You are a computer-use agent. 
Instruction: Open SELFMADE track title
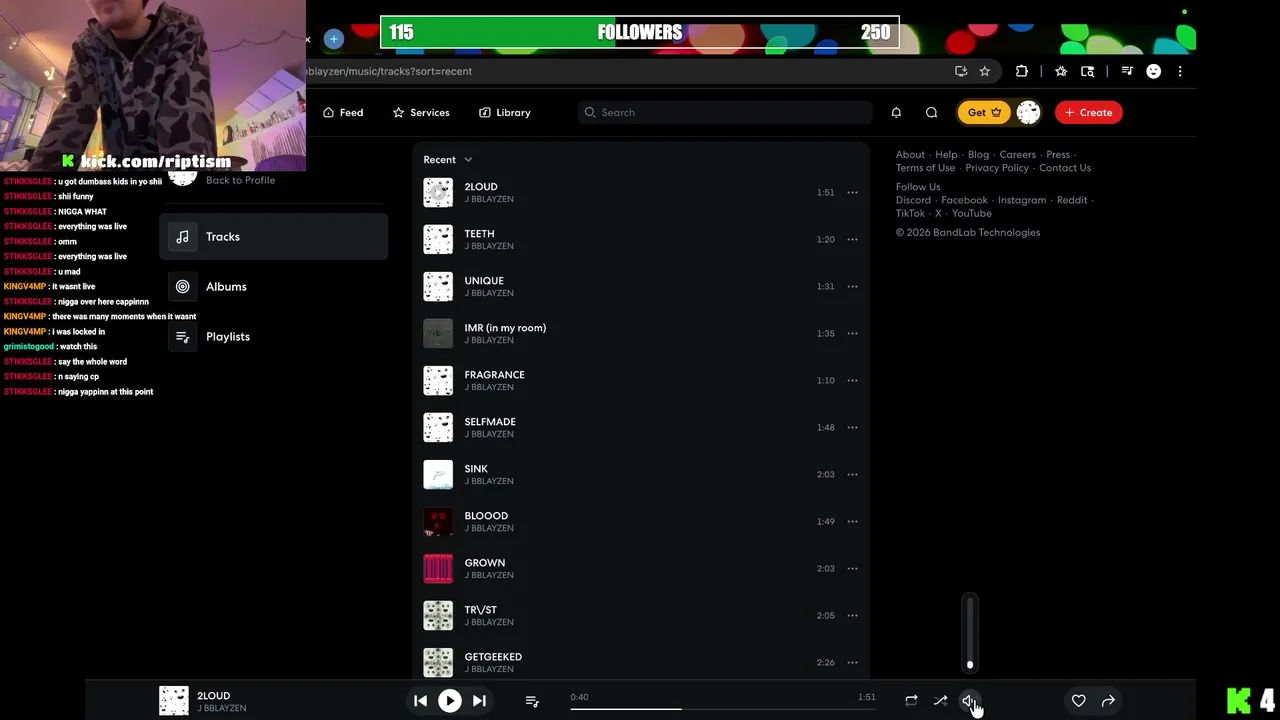point(490,422)
